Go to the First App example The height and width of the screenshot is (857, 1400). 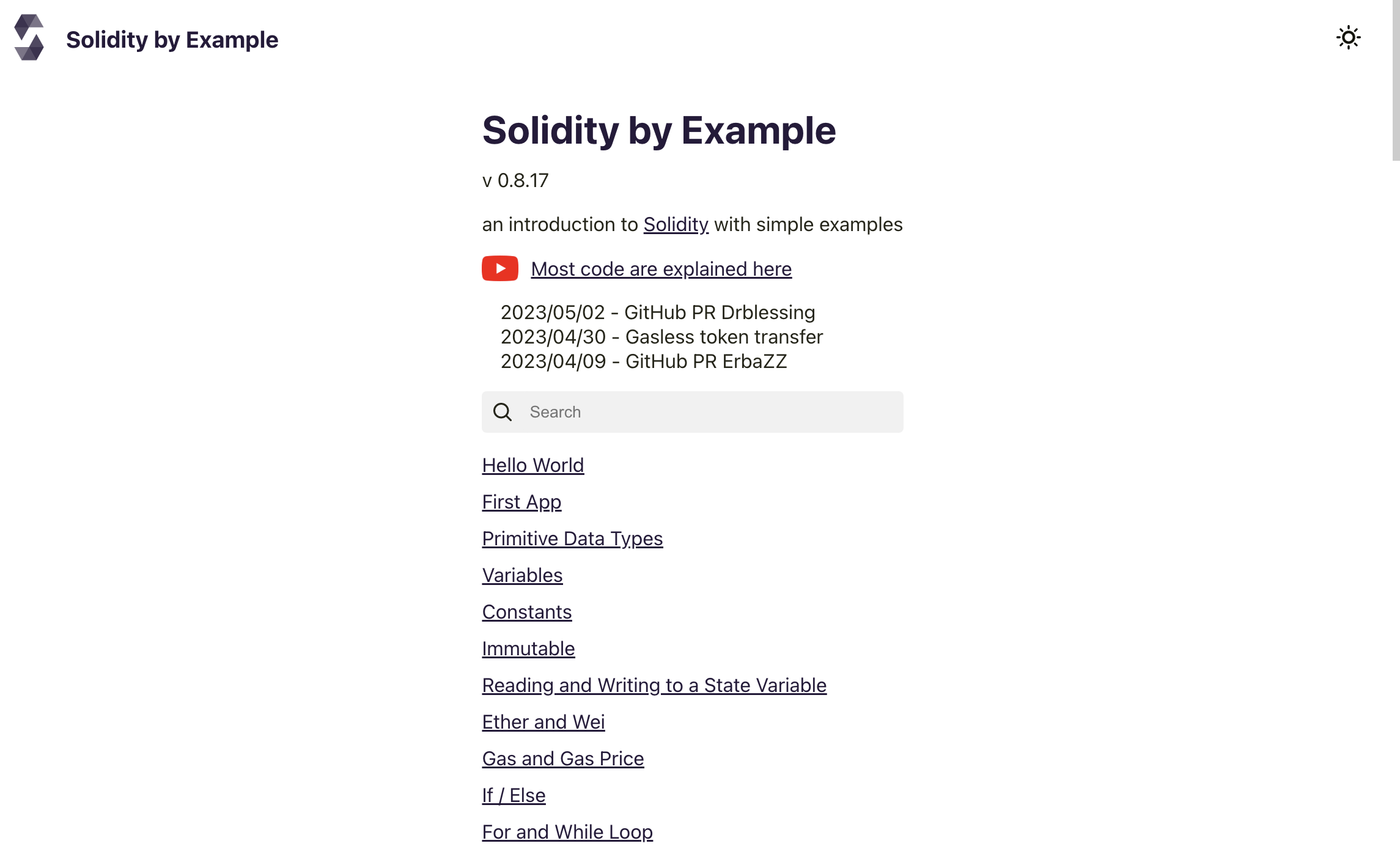click(521, 502)
